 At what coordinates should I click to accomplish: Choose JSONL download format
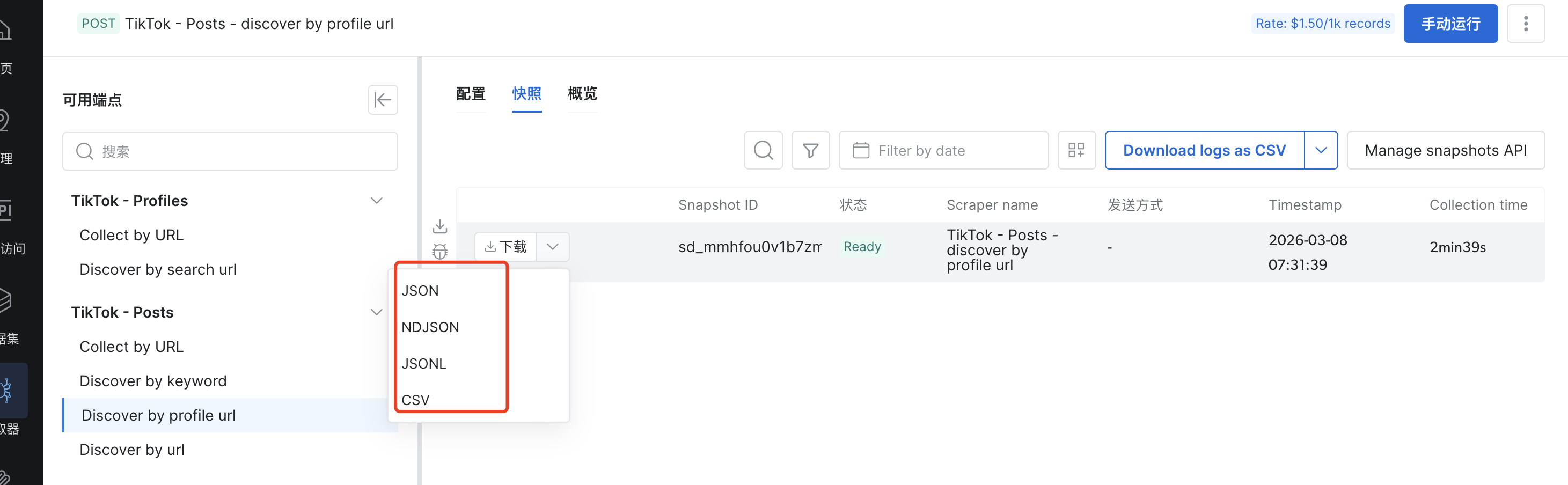(x=423, y=364)
